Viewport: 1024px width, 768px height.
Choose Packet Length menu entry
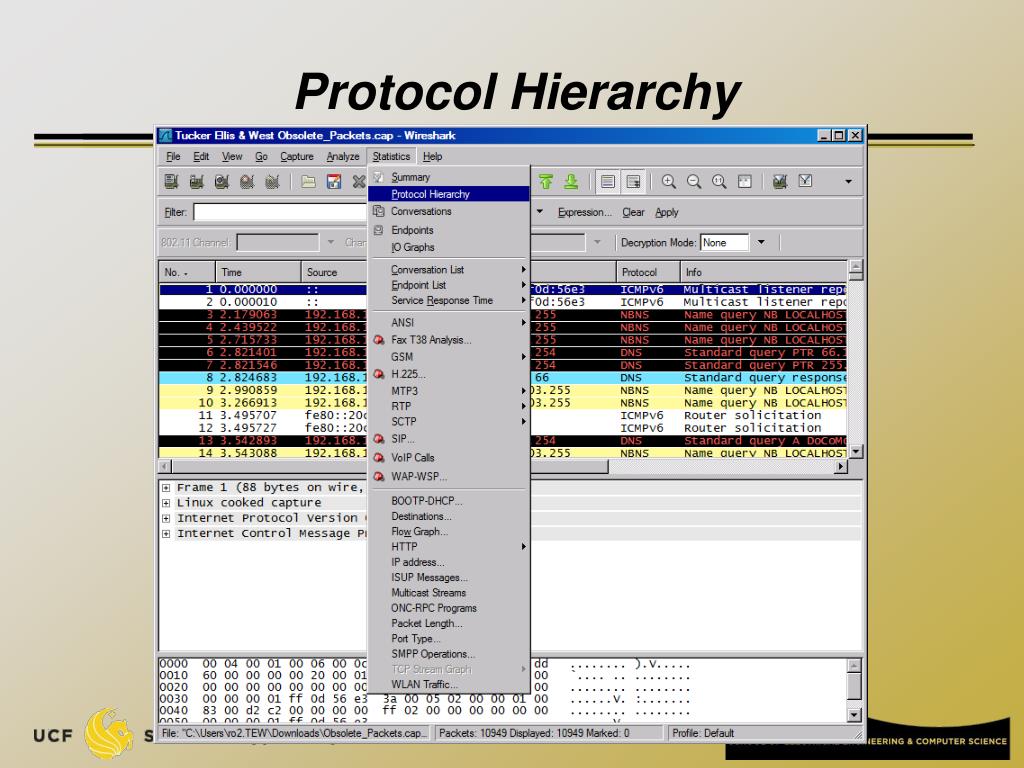pos(449,623)
